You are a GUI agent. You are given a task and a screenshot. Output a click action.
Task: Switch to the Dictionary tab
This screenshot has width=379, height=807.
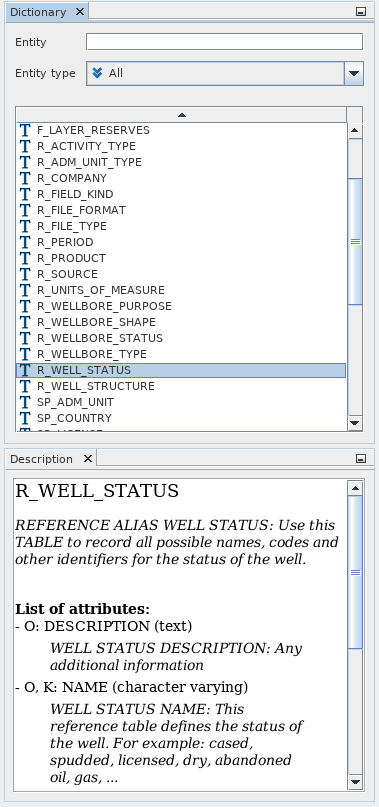(38, 12)
